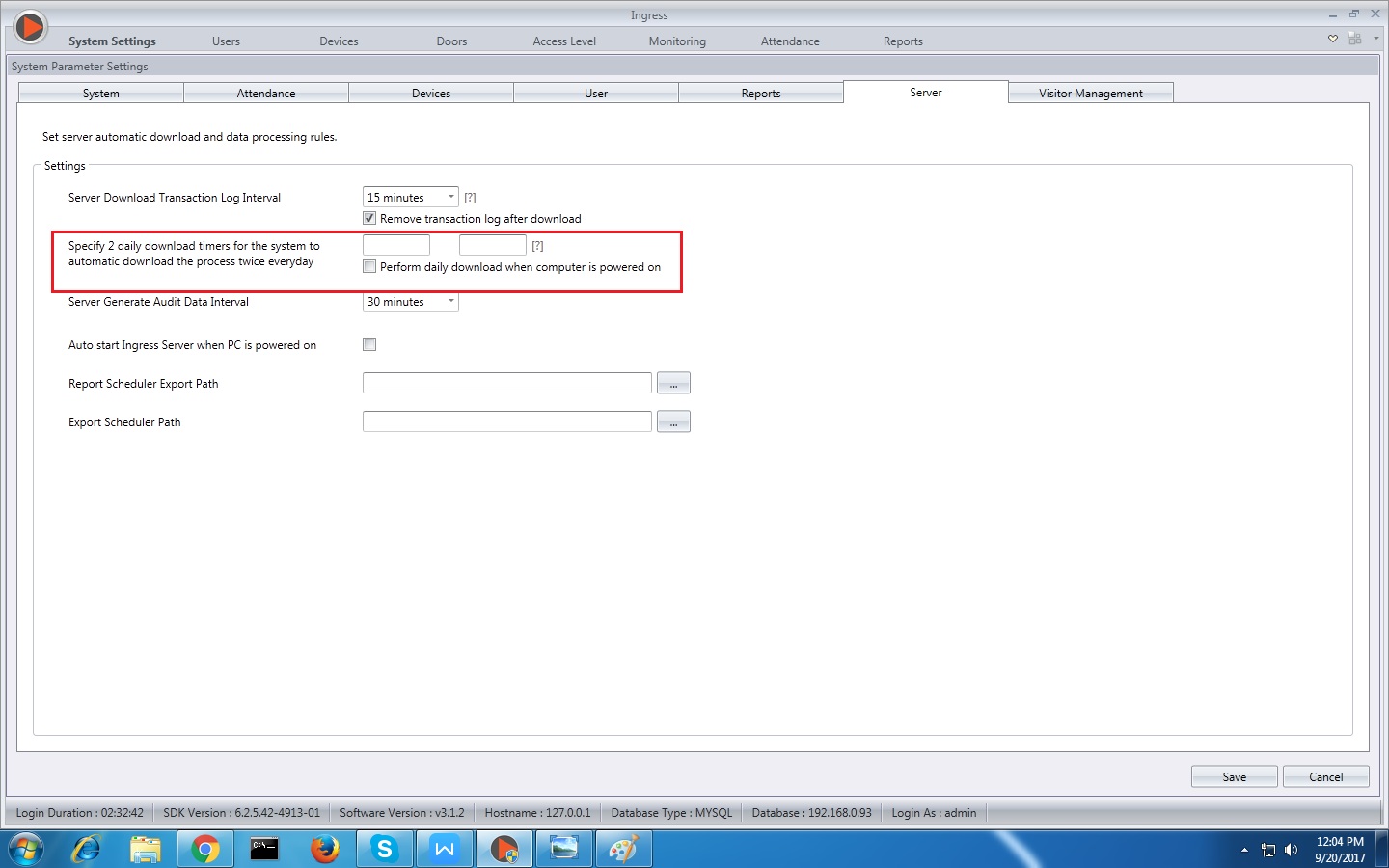Open Skype from the taskbar

pos(385,849)
